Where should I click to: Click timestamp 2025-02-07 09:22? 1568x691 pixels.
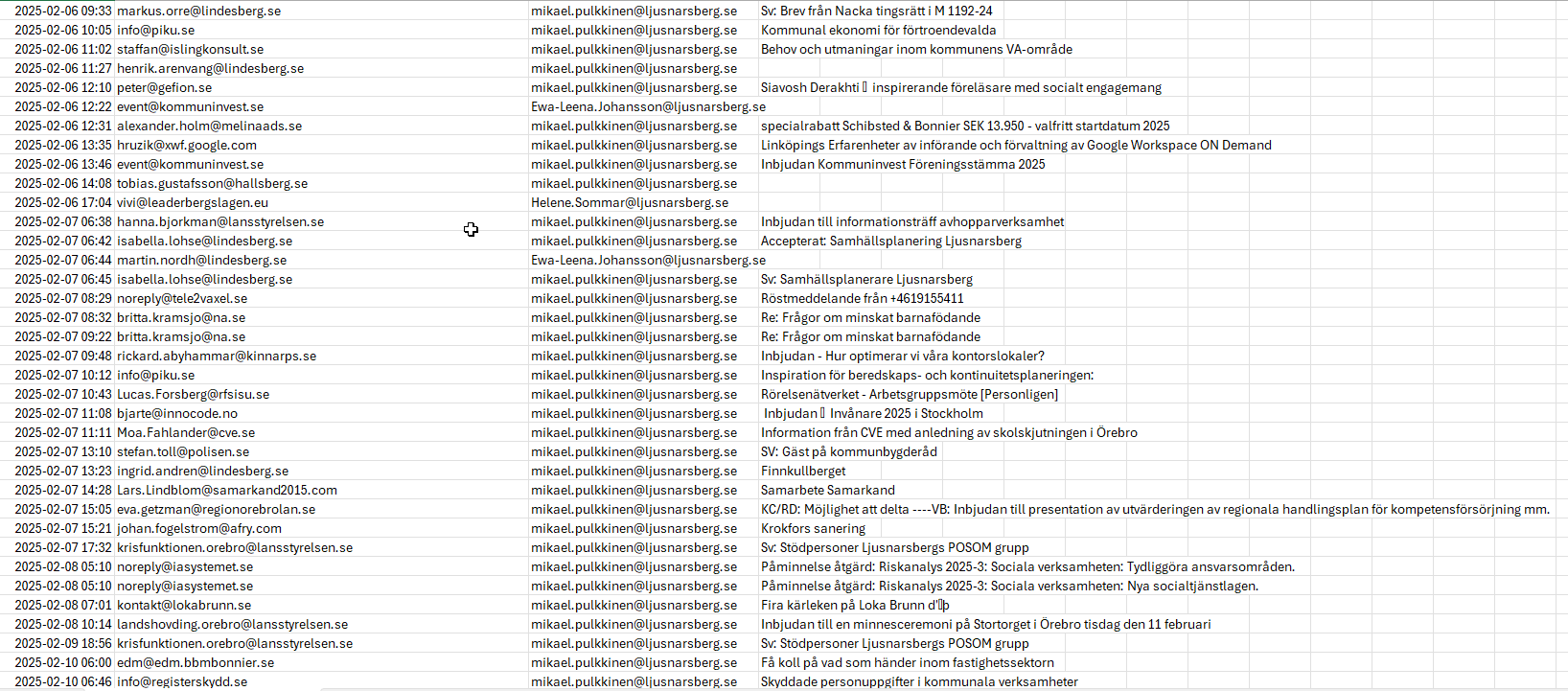tap(63, 336)
